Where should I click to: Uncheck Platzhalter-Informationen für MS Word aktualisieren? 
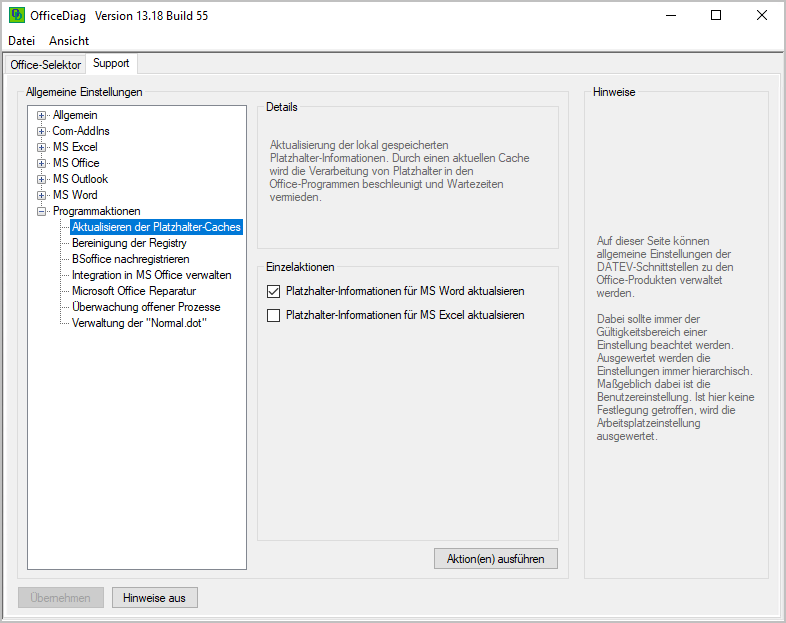click(273, 291)
